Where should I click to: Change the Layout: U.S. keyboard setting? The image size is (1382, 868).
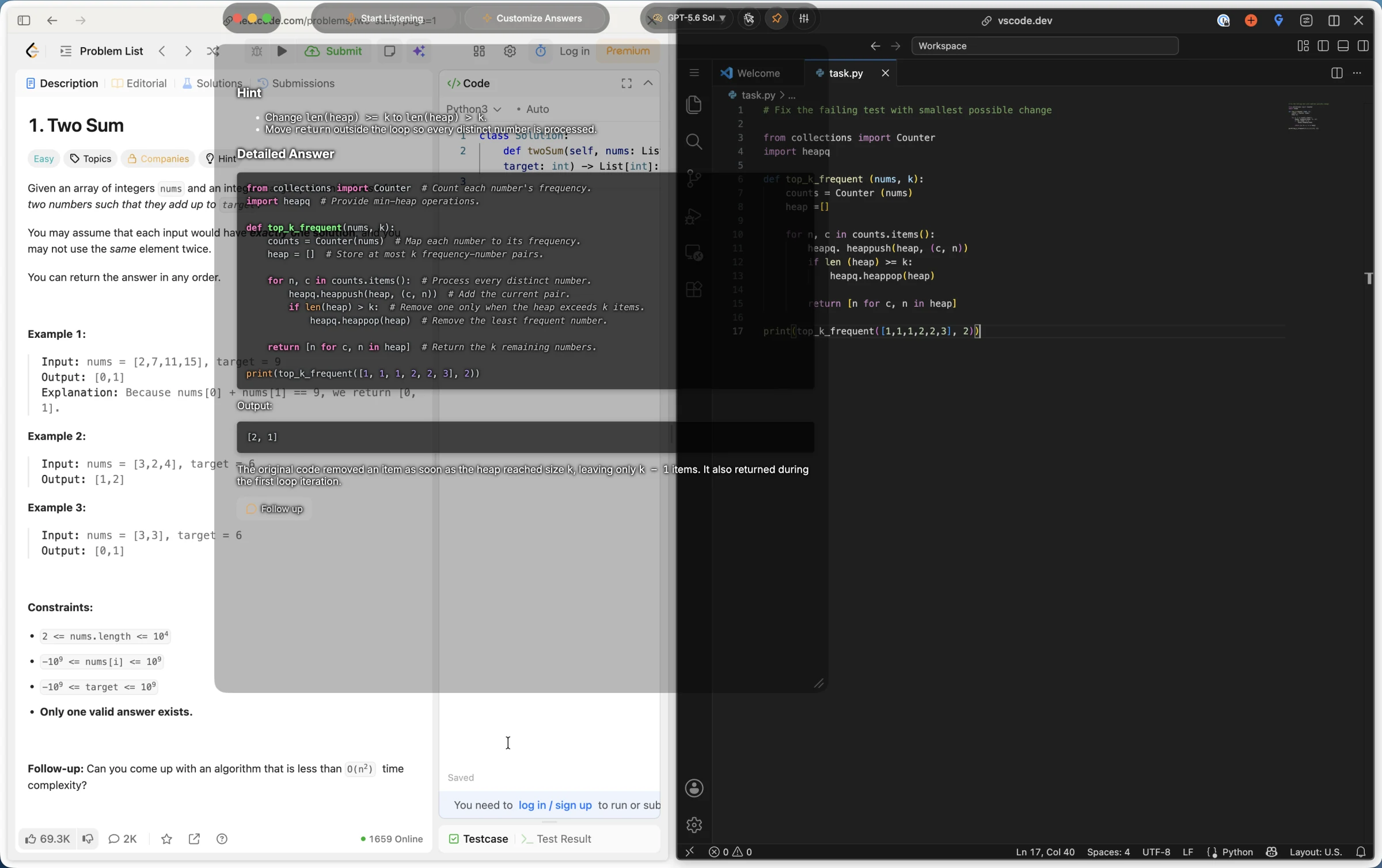click(x=1315, y=852)
